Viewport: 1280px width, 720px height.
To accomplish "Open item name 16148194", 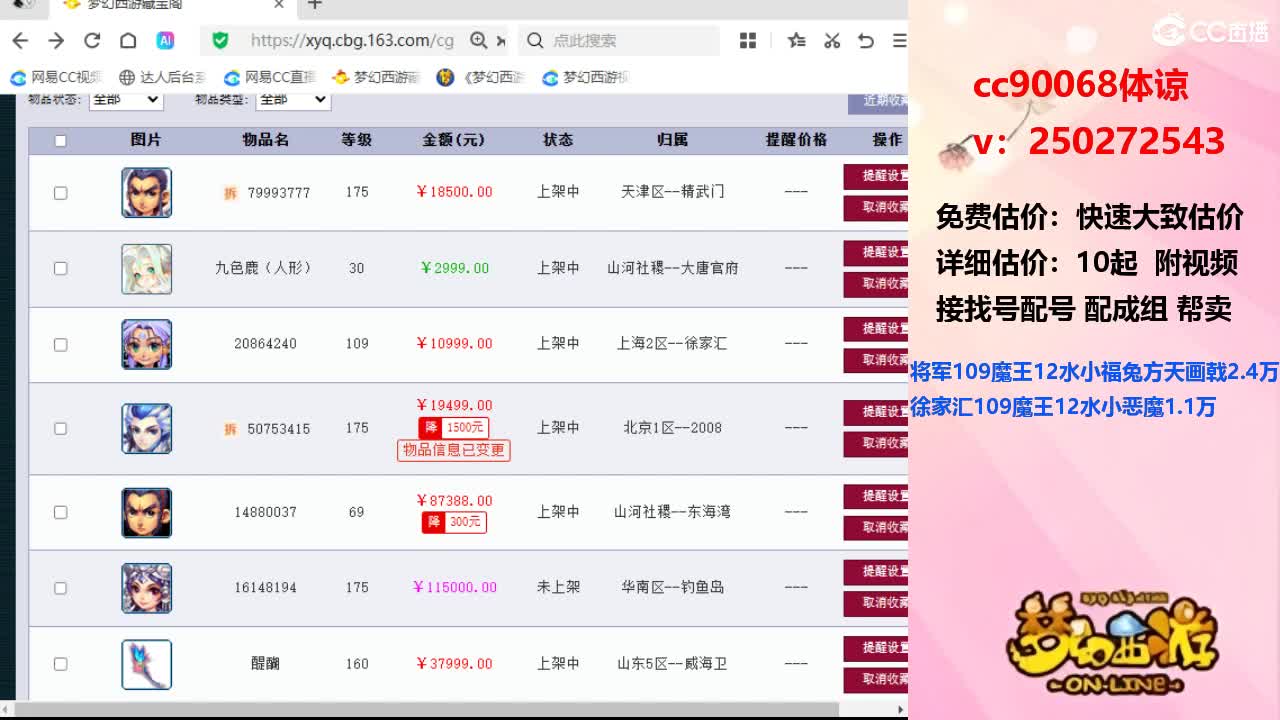I will [266, 588].
